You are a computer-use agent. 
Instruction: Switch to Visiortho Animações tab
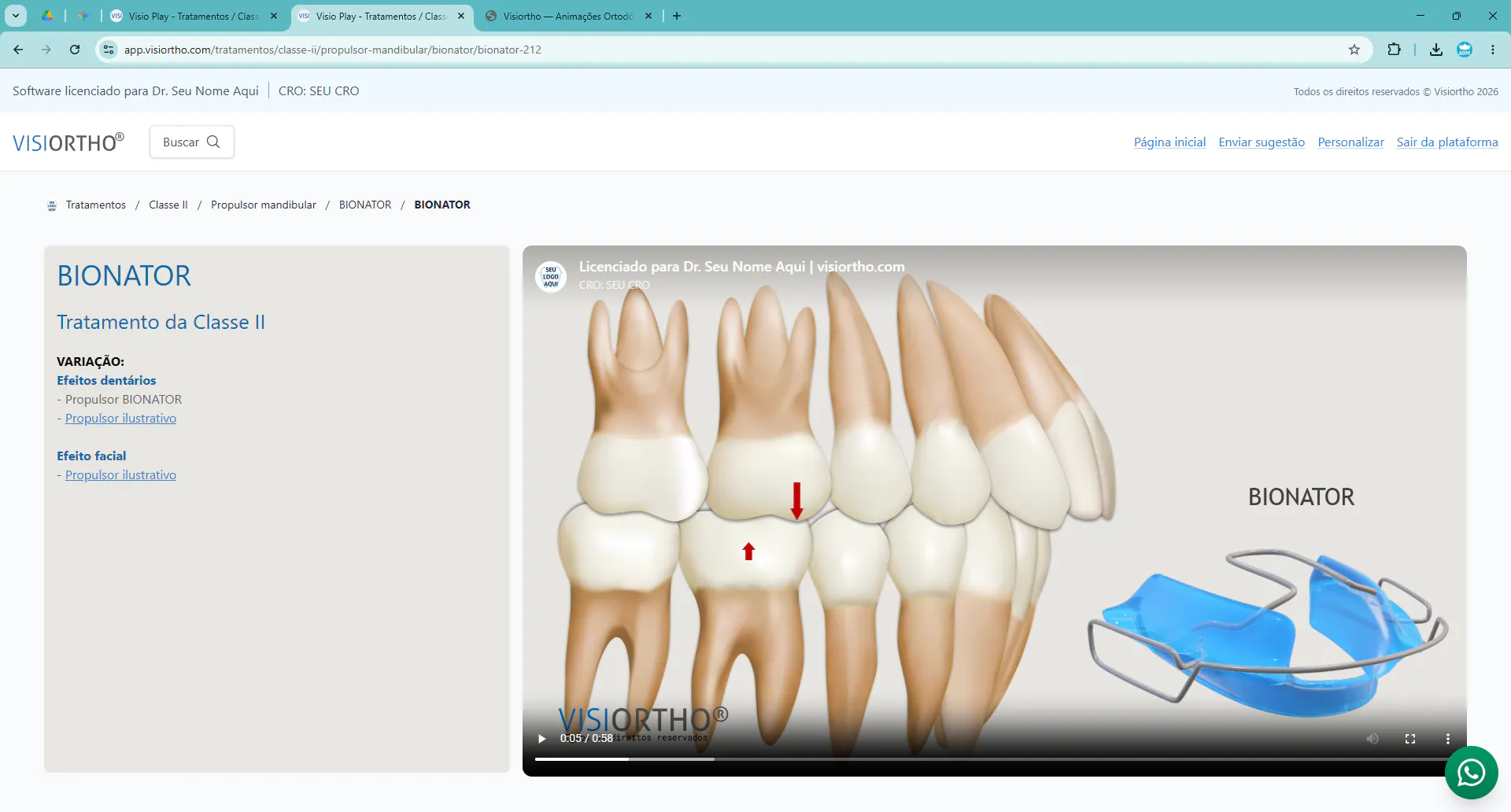[570, 16]
